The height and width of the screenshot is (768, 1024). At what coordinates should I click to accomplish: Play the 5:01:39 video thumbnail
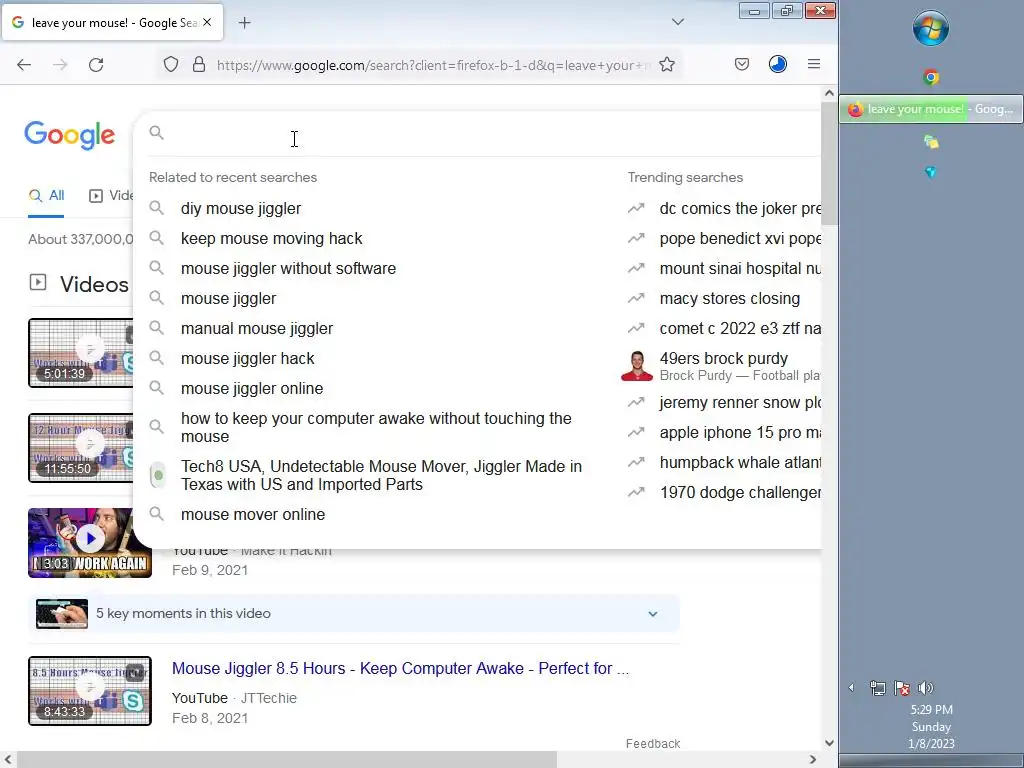pyautogui.click(x=80, y=353)
